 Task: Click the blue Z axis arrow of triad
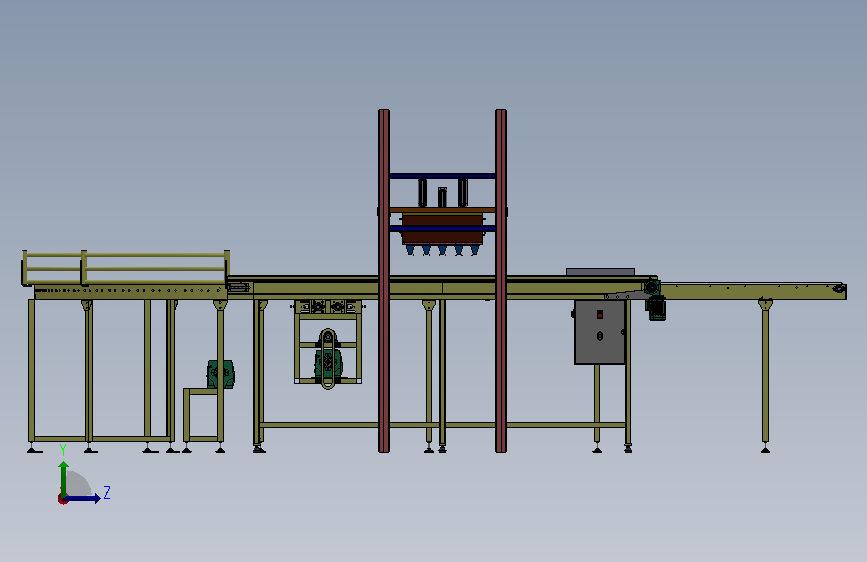click(83, 498)
